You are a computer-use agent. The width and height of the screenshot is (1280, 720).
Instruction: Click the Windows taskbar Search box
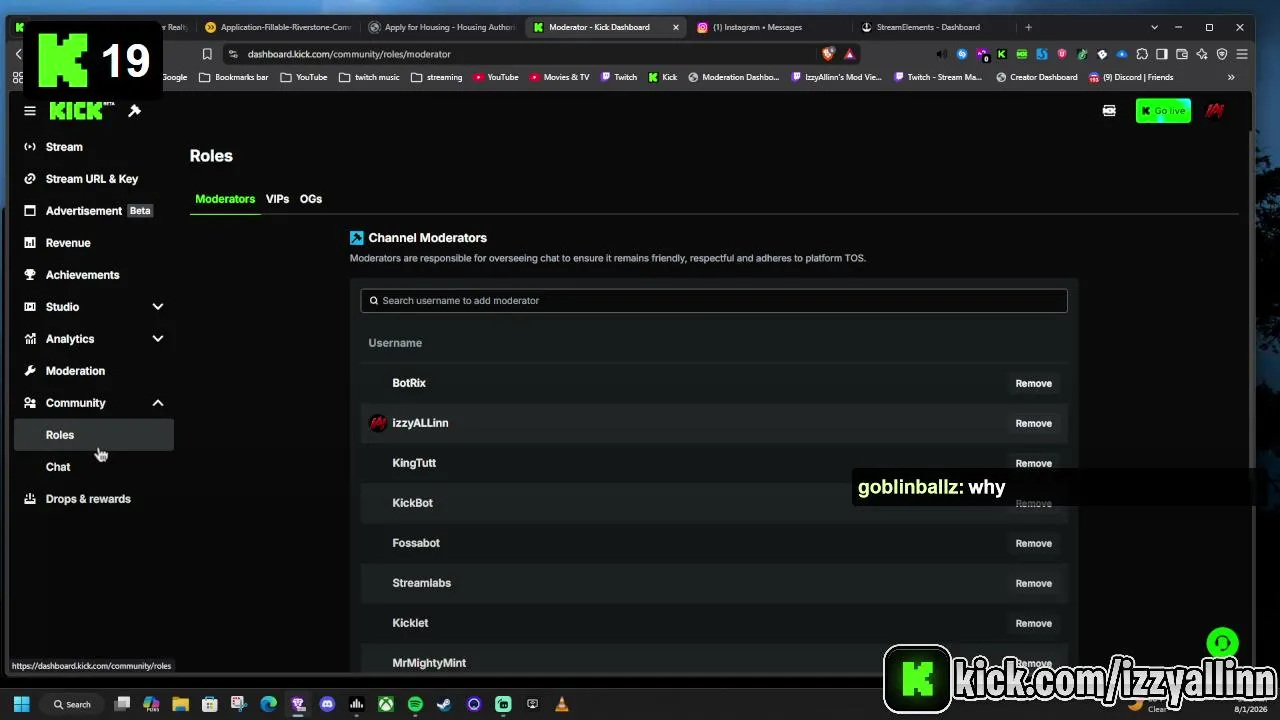tap(73, 704)
